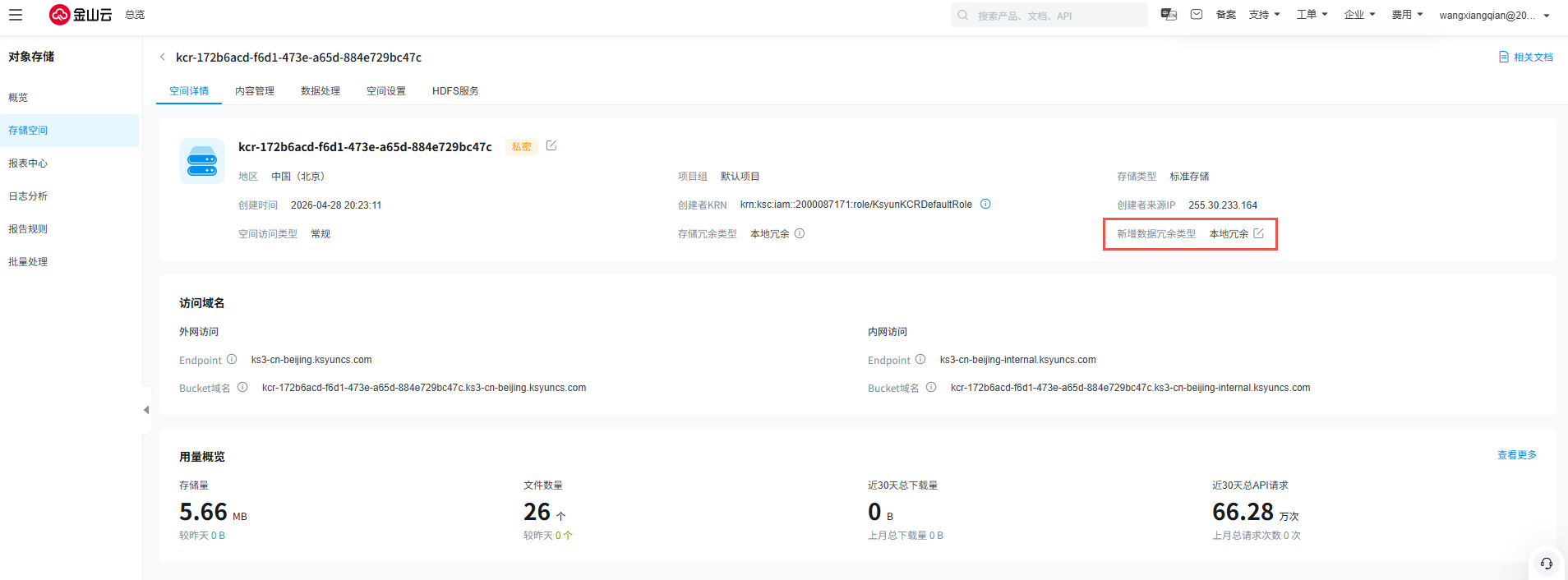
Task: Click 默认项目 project group value
Action: point(740,177)
